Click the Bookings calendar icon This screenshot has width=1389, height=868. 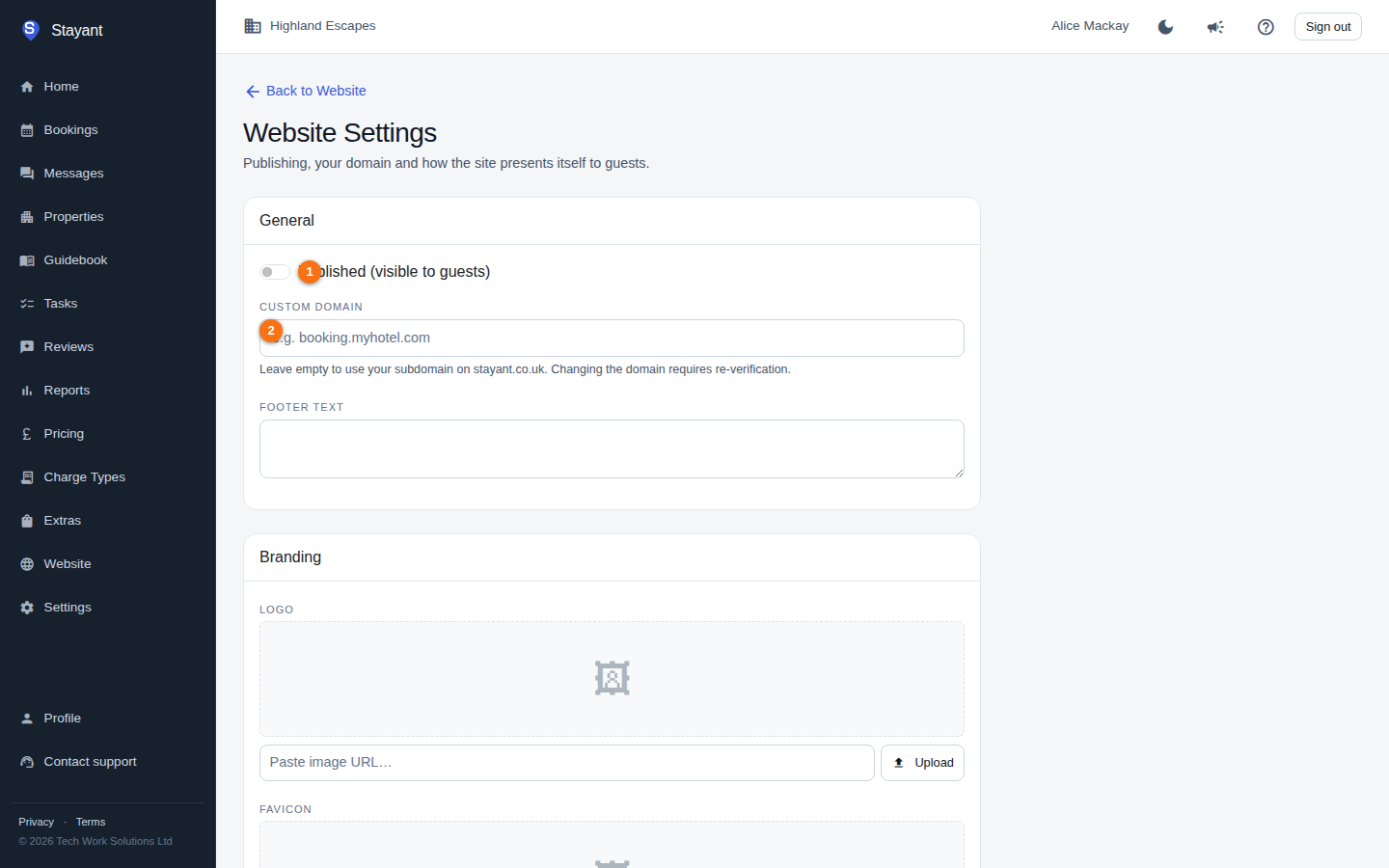[27, 130]
